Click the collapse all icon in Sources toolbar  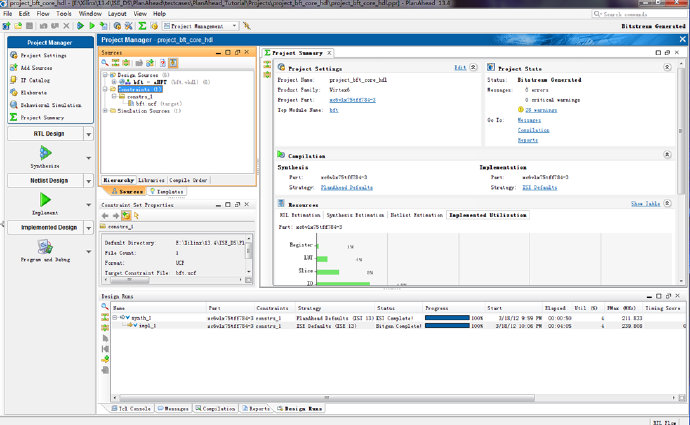pyautogui.click(x=116, y=63)
